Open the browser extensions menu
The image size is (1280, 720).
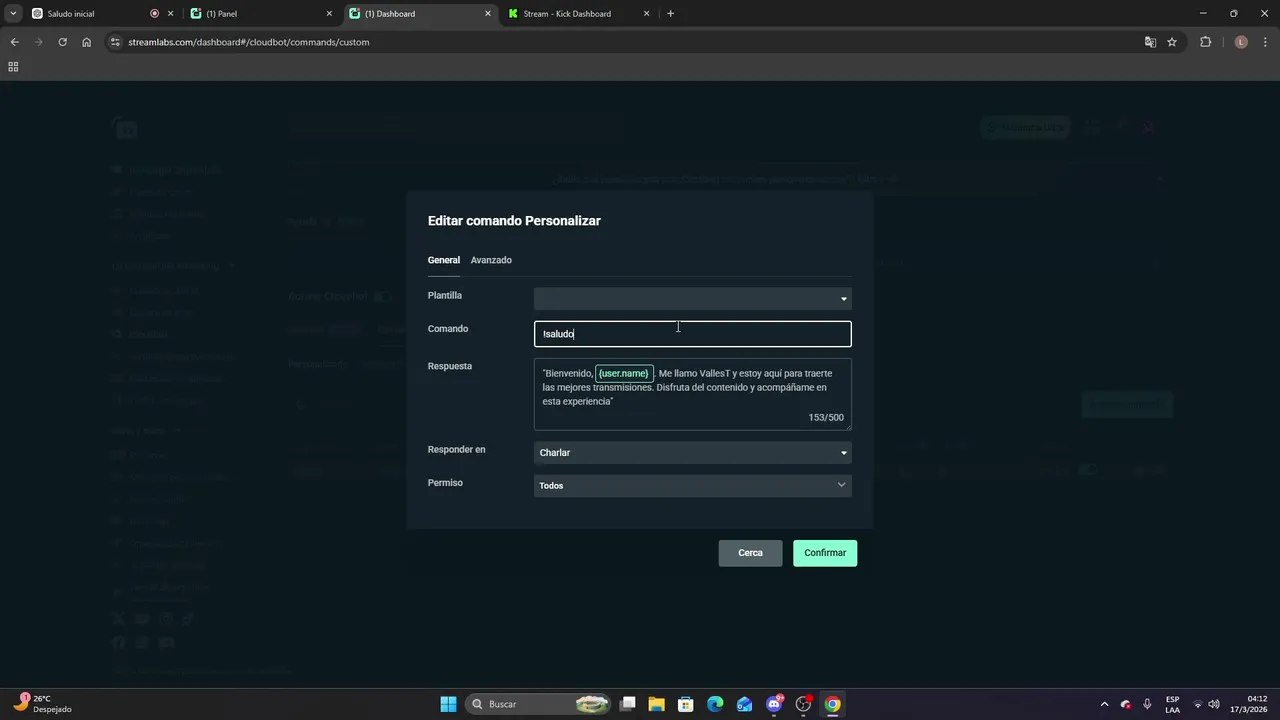point(1205,42)
